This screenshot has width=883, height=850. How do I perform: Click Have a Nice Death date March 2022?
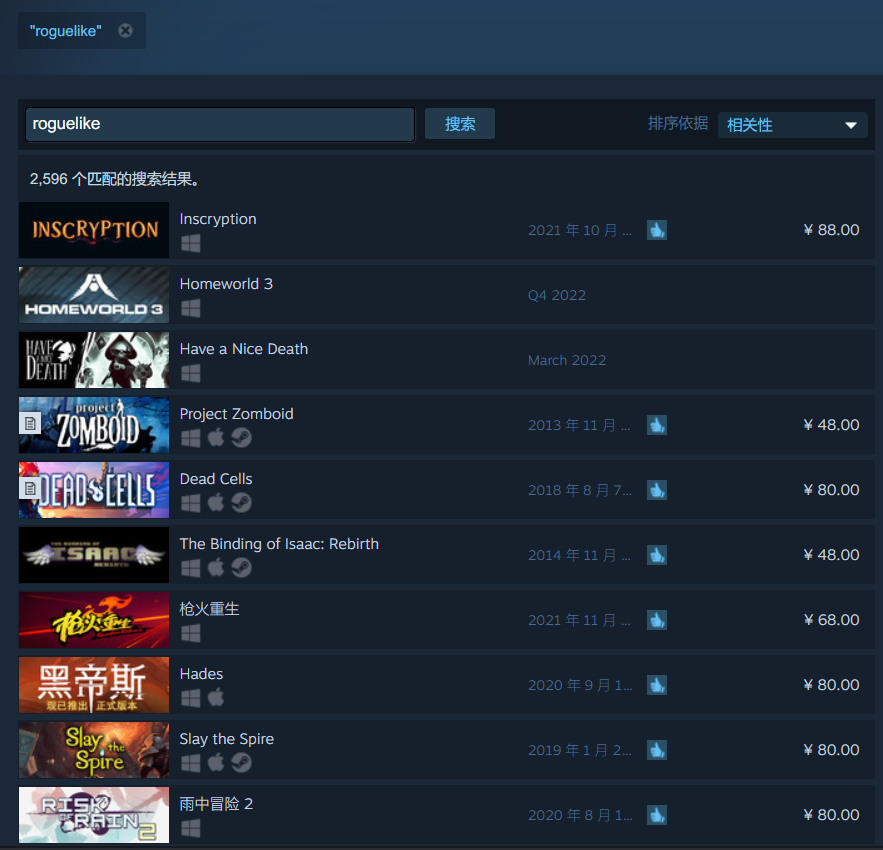[567, 360]
